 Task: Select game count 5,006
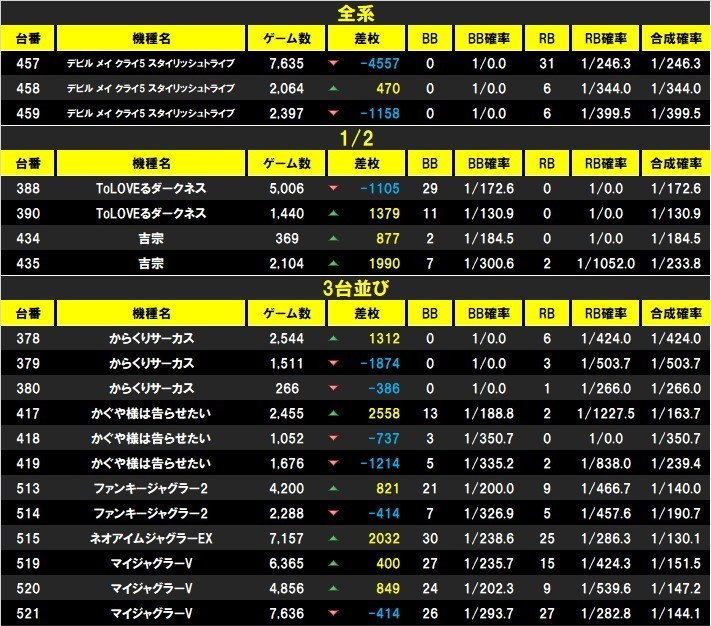287,188
